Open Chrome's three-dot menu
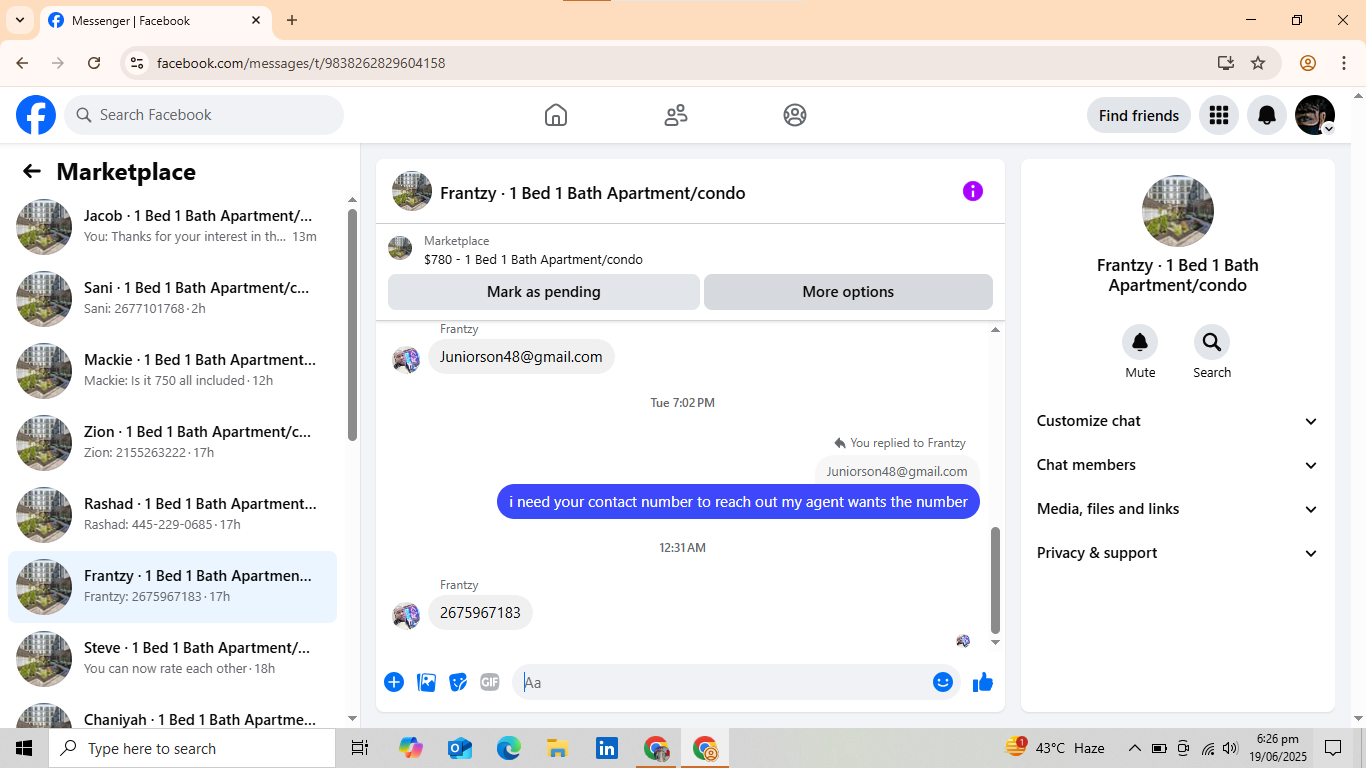1366x768 pixels. pos(1344,63)
